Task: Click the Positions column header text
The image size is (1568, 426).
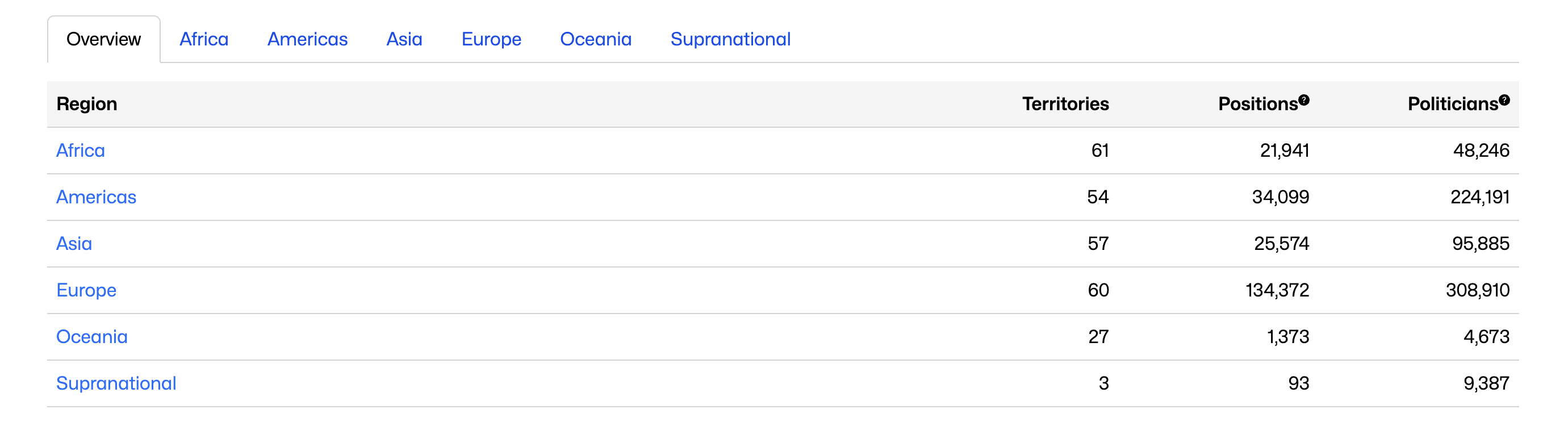Action: (1257, 104)
